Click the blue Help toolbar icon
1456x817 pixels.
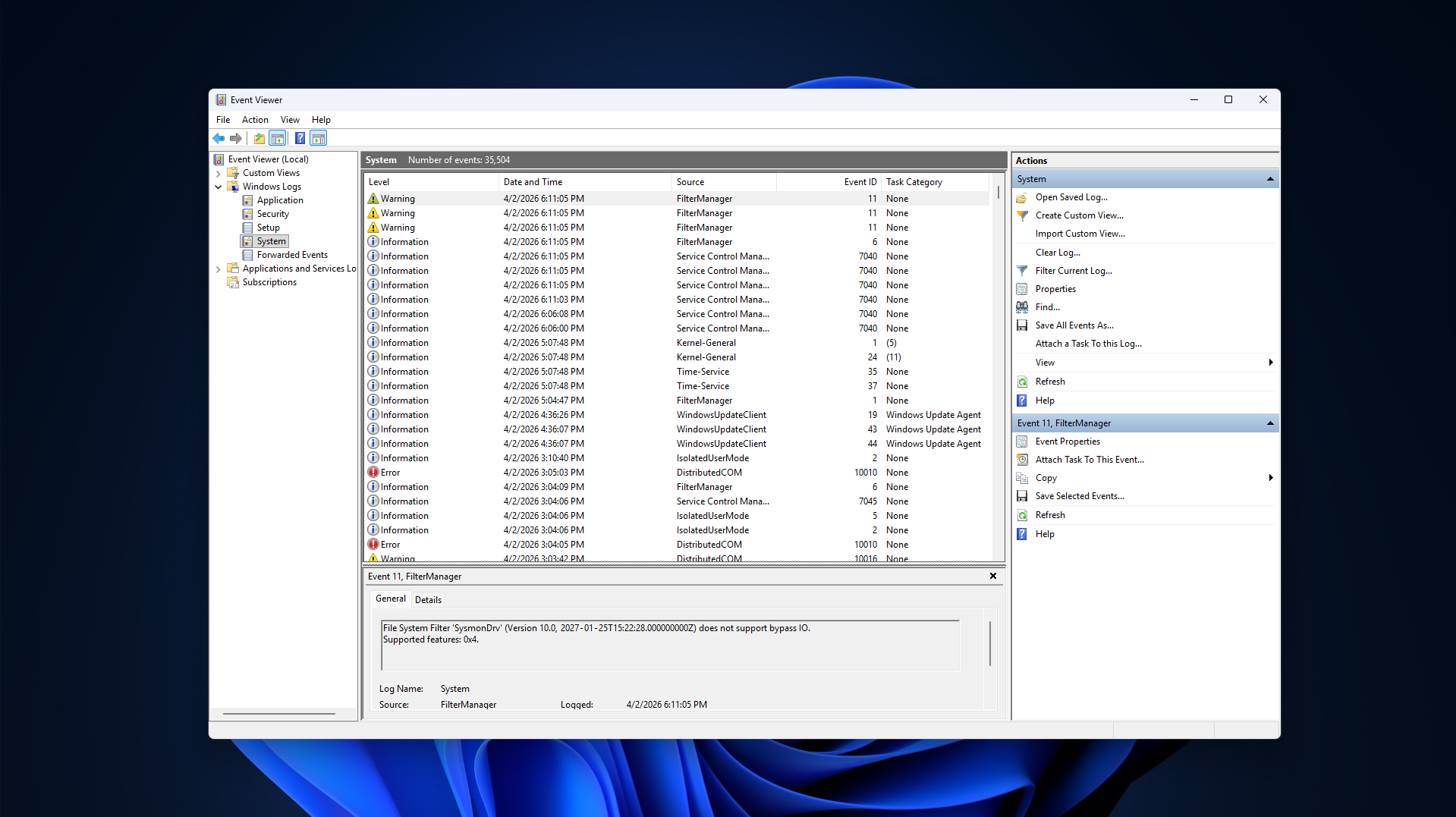click(300, 138)
